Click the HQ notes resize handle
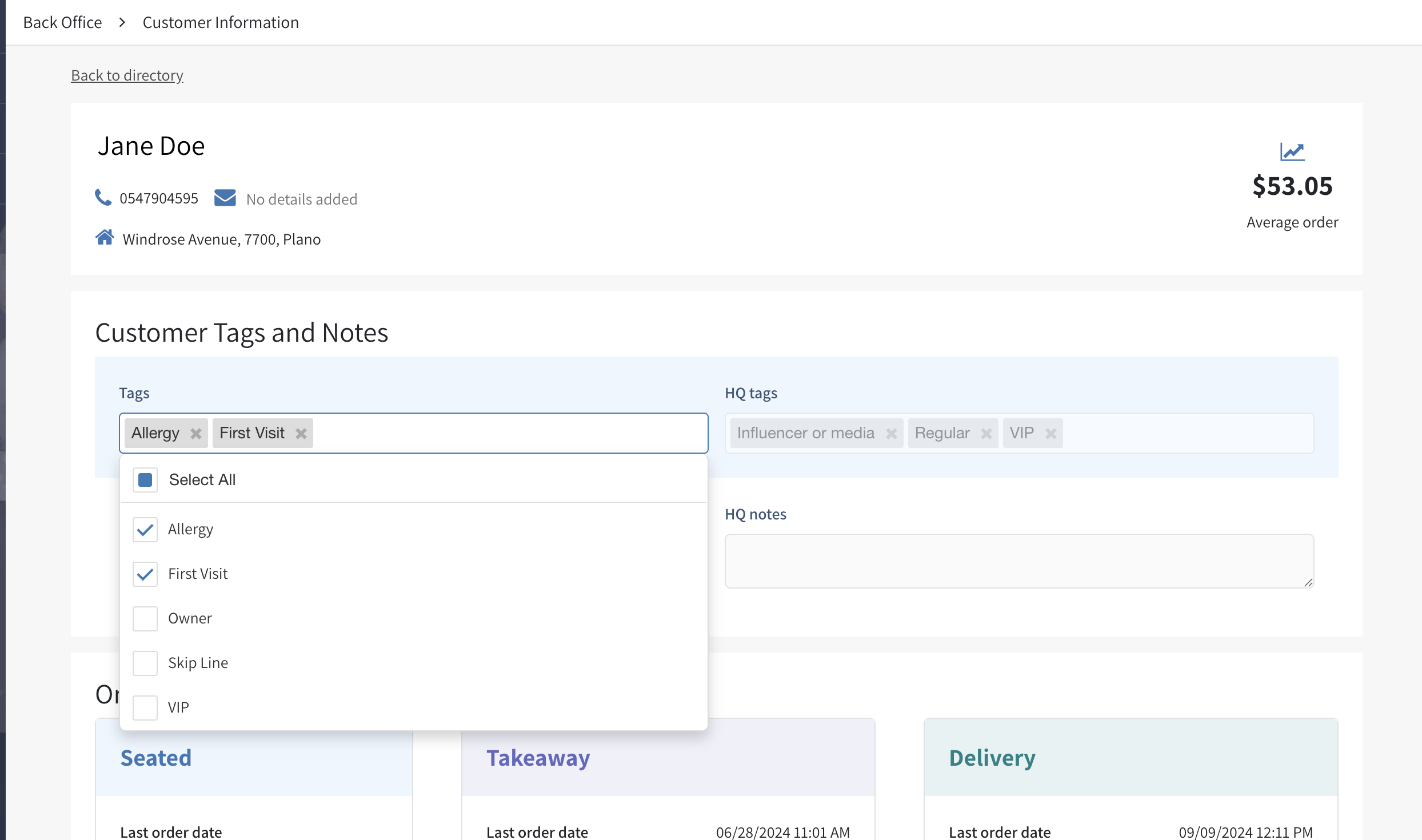Image resolution: width=1422 pixels, height=840 pixels. point(1308,582)
